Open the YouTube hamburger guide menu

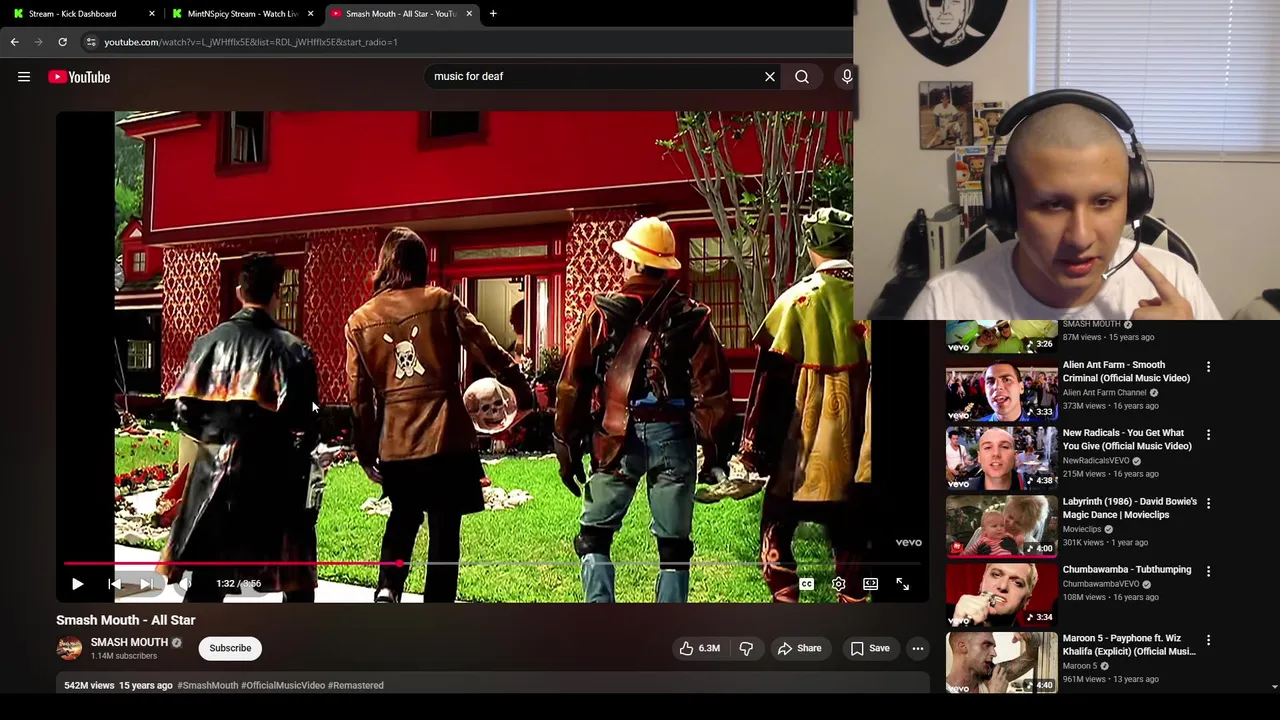tap(24, 77)
